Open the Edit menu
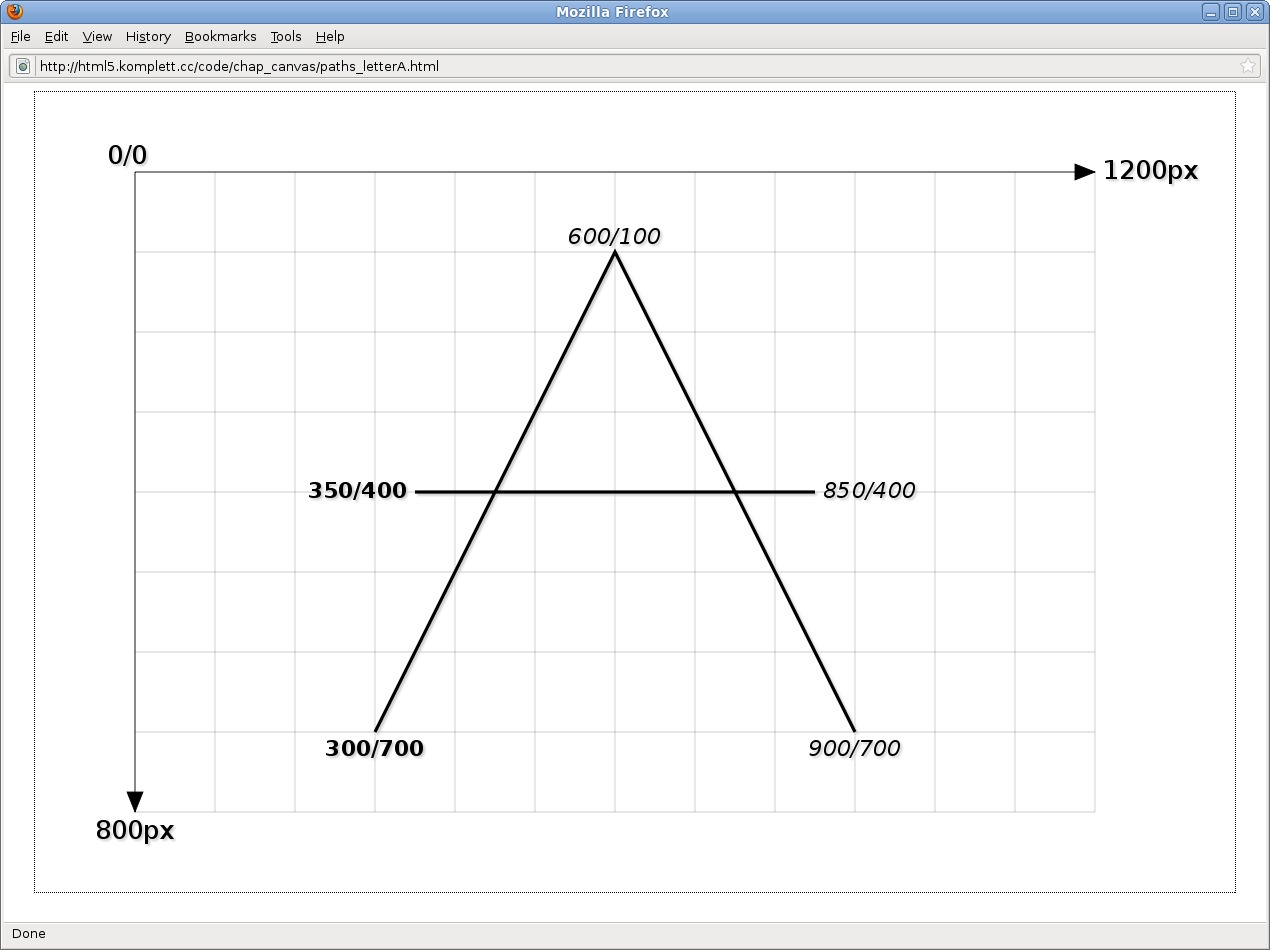 [56, 36]
